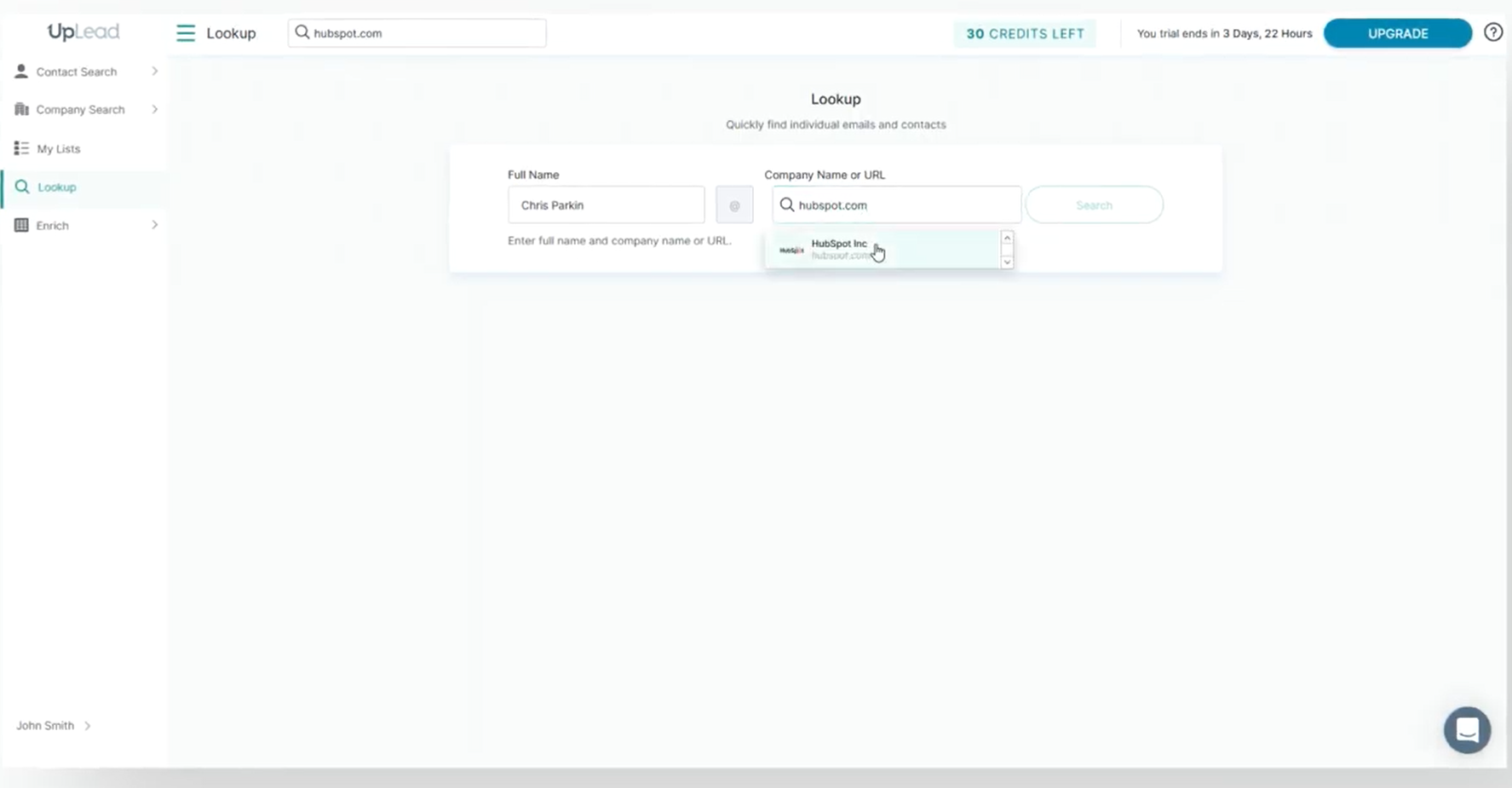Click the trial ends notice text

[1225, 34]
